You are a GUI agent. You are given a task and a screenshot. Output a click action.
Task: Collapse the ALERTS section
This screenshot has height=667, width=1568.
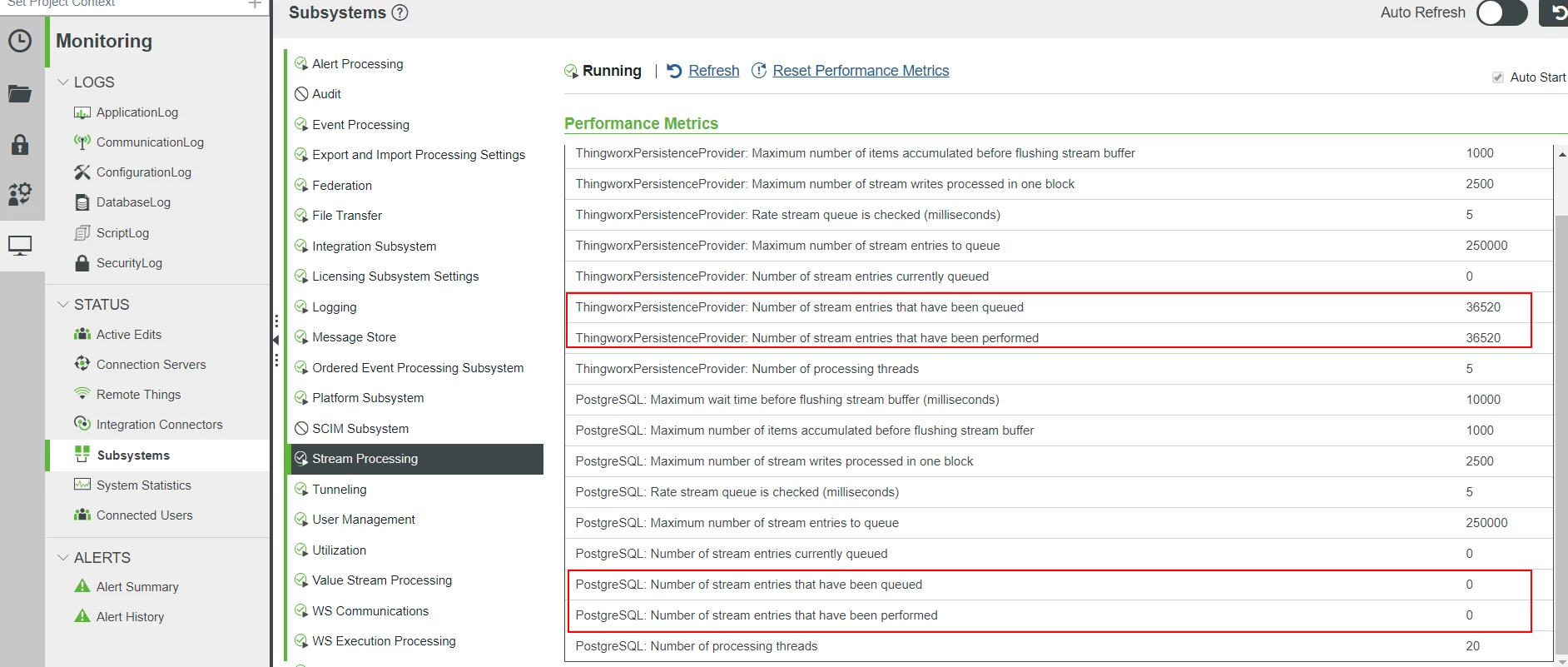63,558
